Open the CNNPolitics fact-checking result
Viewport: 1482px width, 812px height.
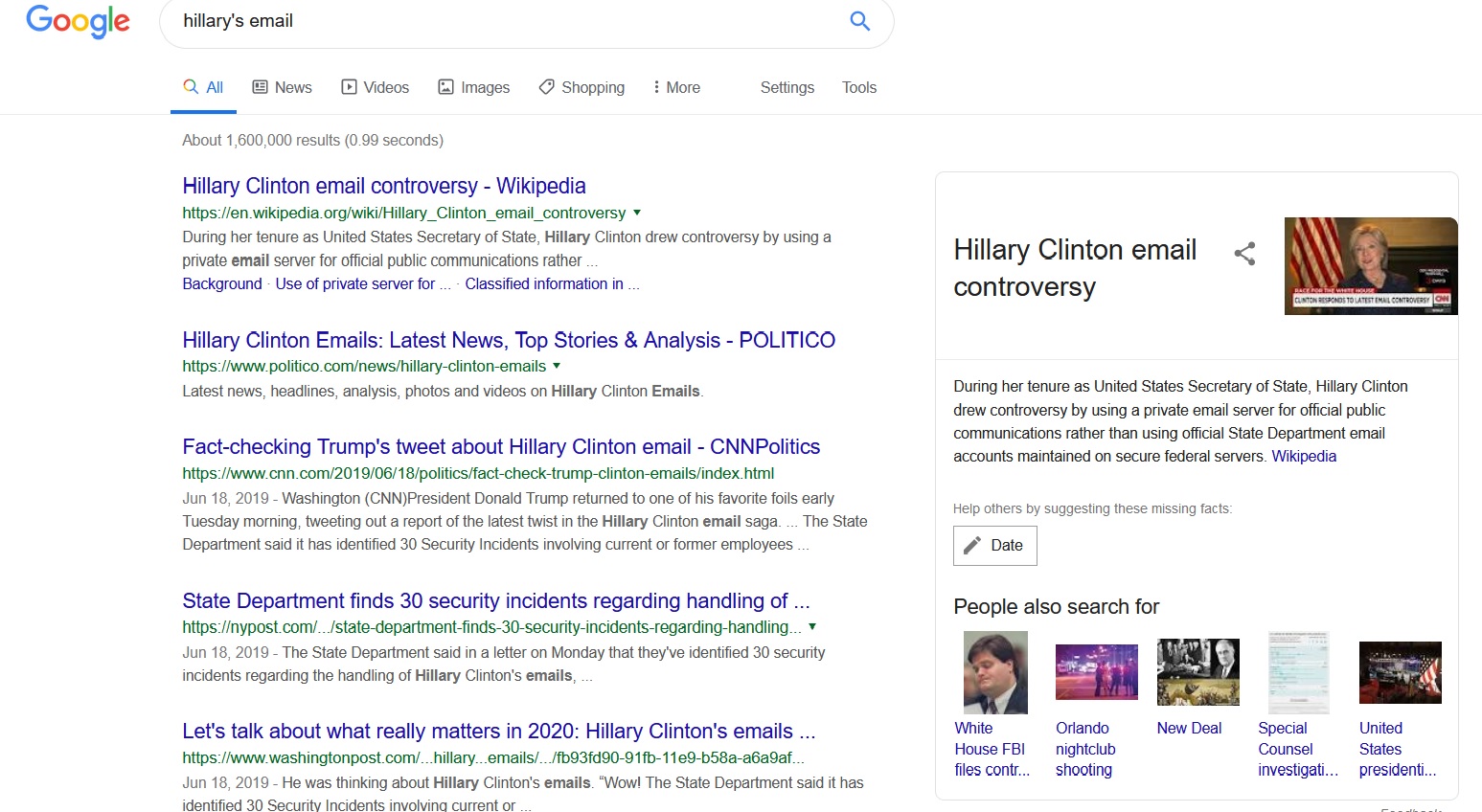(x=501, y=446)
